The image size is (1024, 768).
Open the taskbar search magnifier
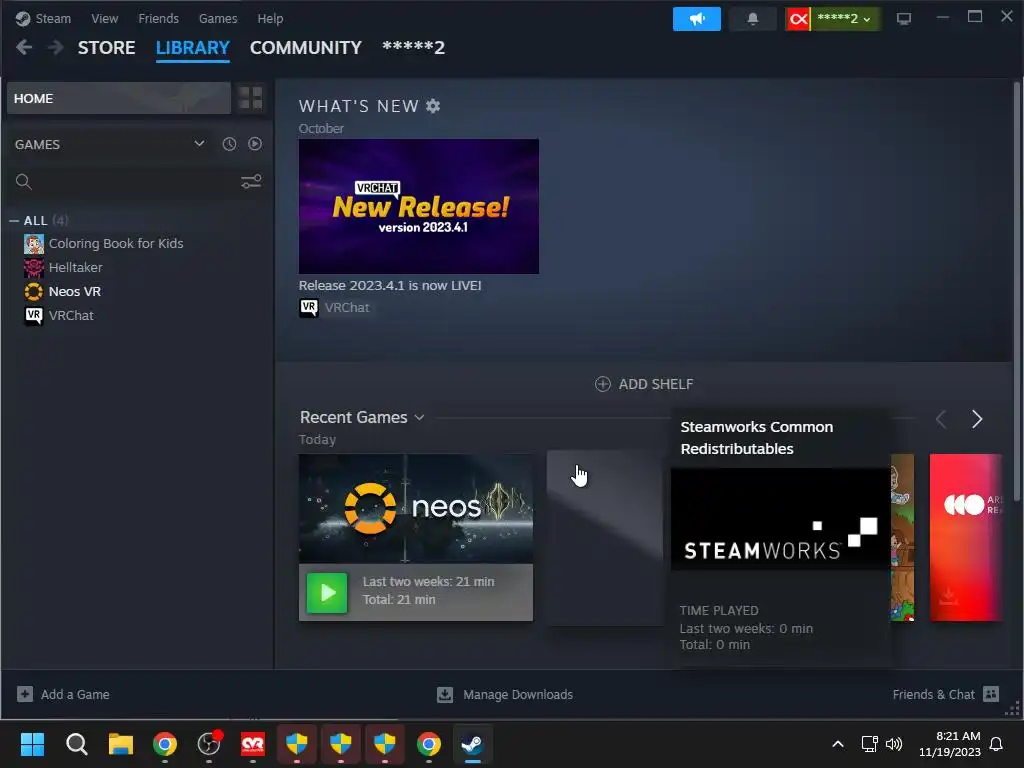point(76,744)
